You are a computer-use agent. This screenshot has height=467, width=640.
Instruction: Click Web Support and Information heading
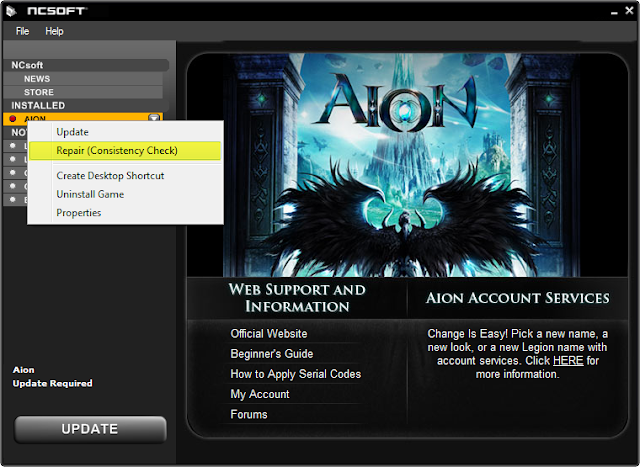[x=297, y=298]
